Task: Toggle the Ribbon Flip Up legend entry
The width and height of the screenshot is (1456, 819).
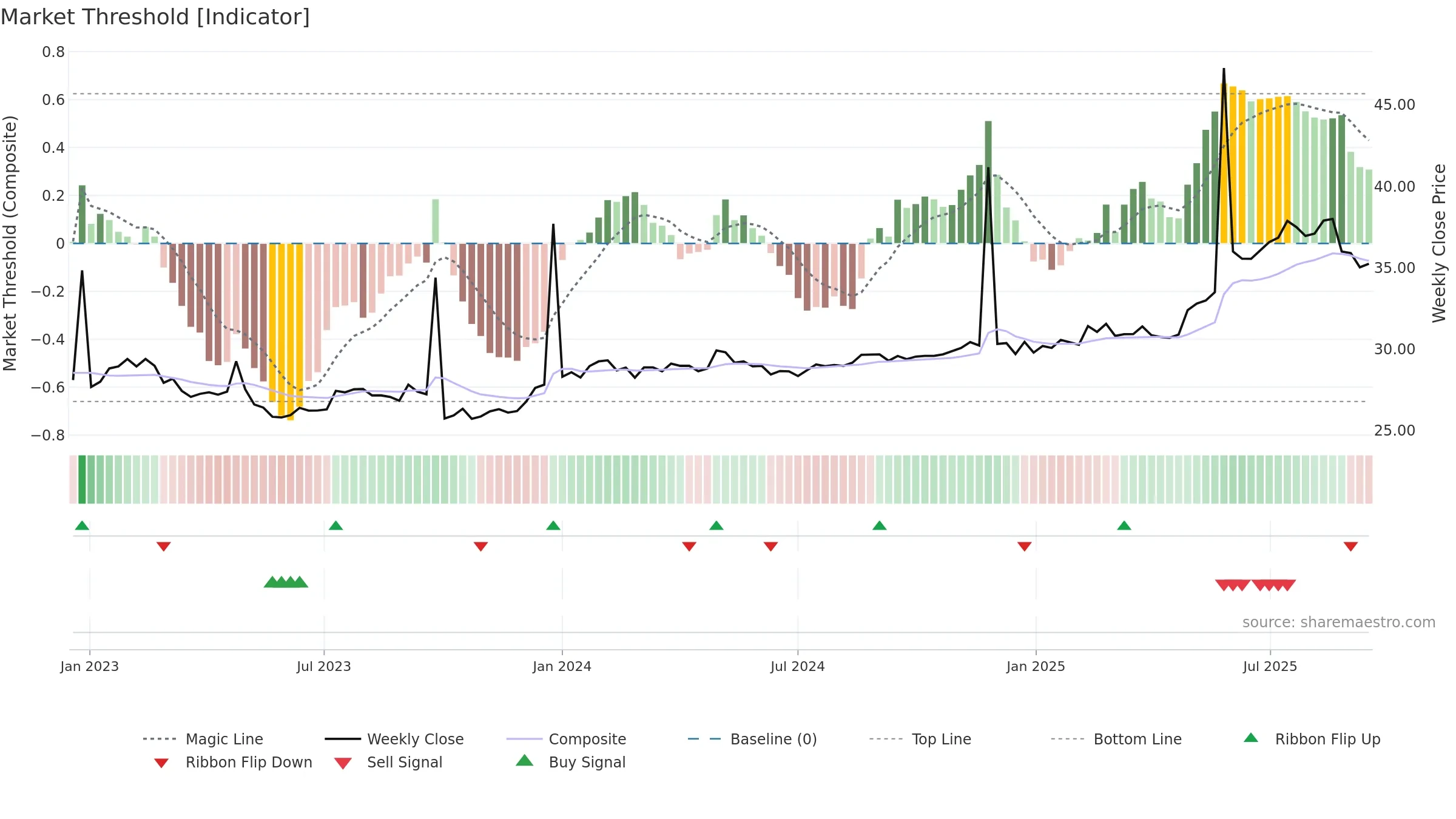Action: pyautogui.click(x=1312, y=739)
